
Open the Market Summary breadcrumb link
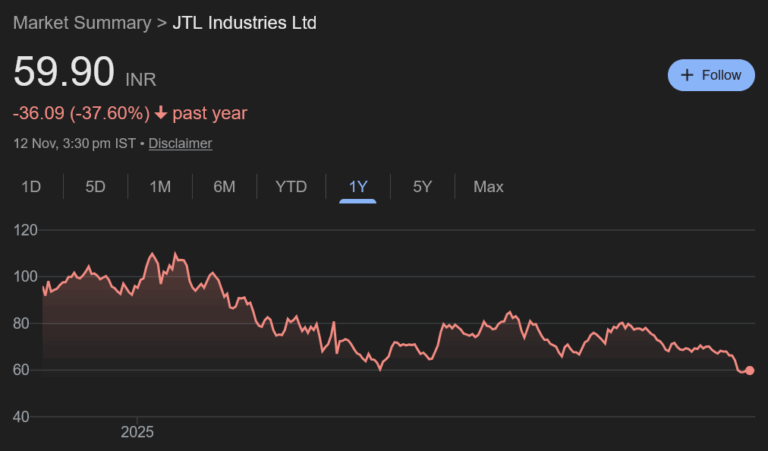81,22
